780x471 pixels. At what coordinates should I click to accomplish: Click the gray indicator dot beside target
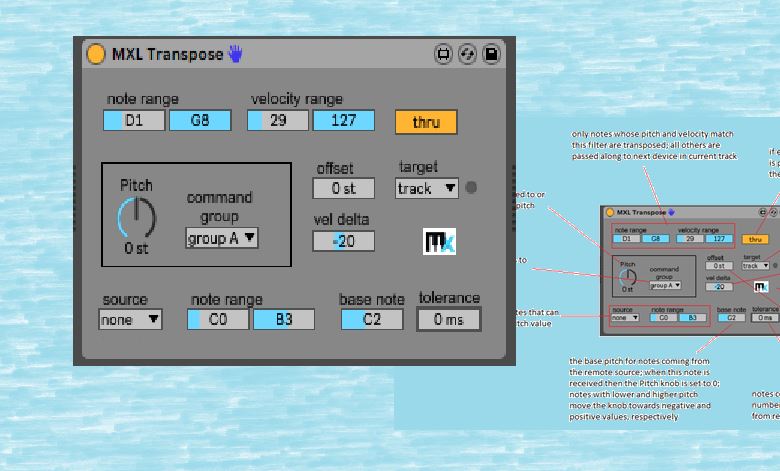pyautogui.click(x=472, y=187)
